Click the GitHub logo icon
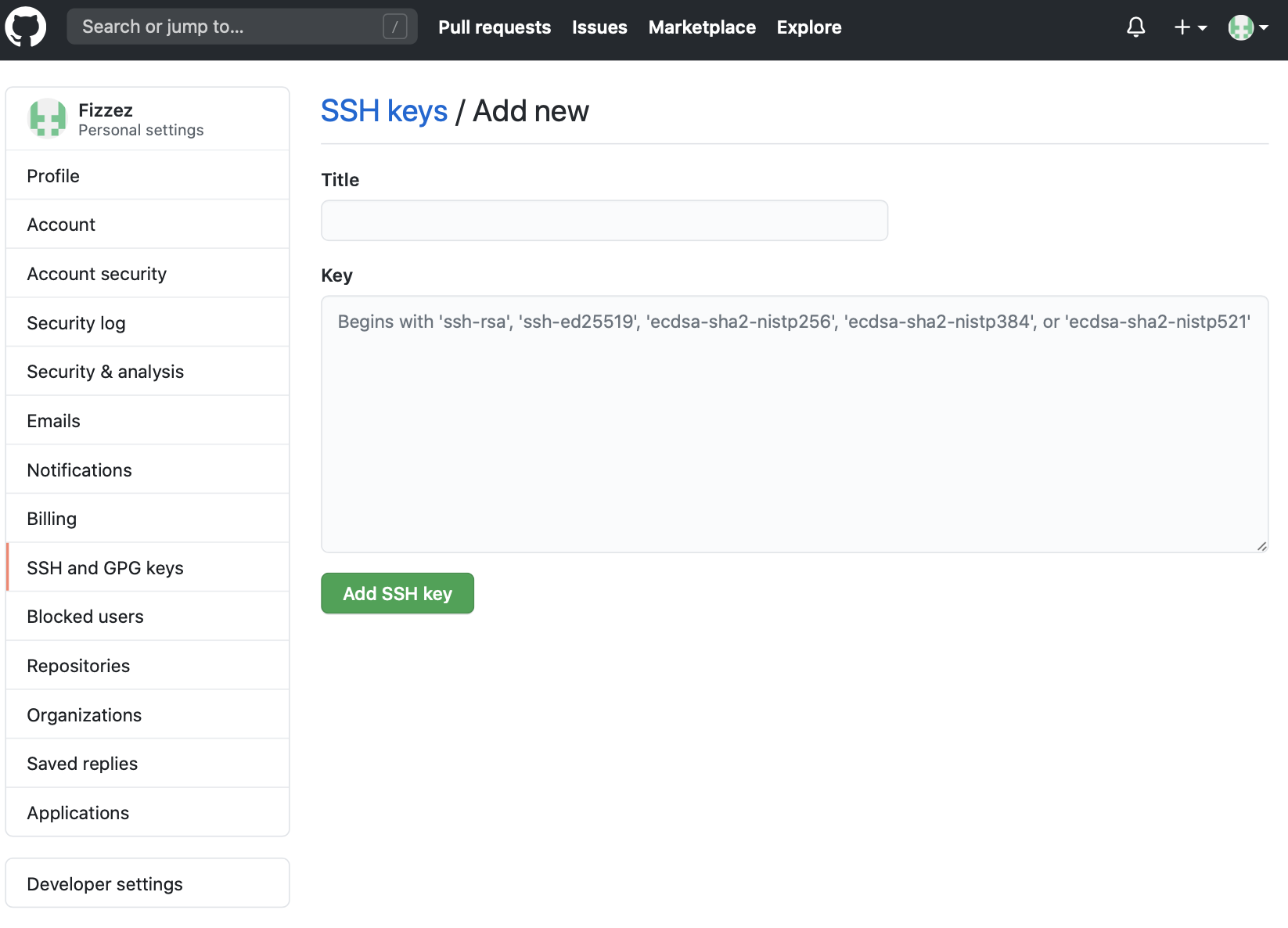The width and height of the screenshot is (1288, 928). [x=26, y=27]
